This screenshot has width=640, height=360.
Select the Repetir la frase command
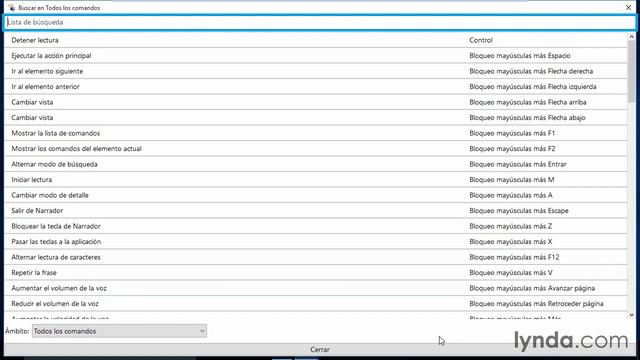click(x=316, y=273)
